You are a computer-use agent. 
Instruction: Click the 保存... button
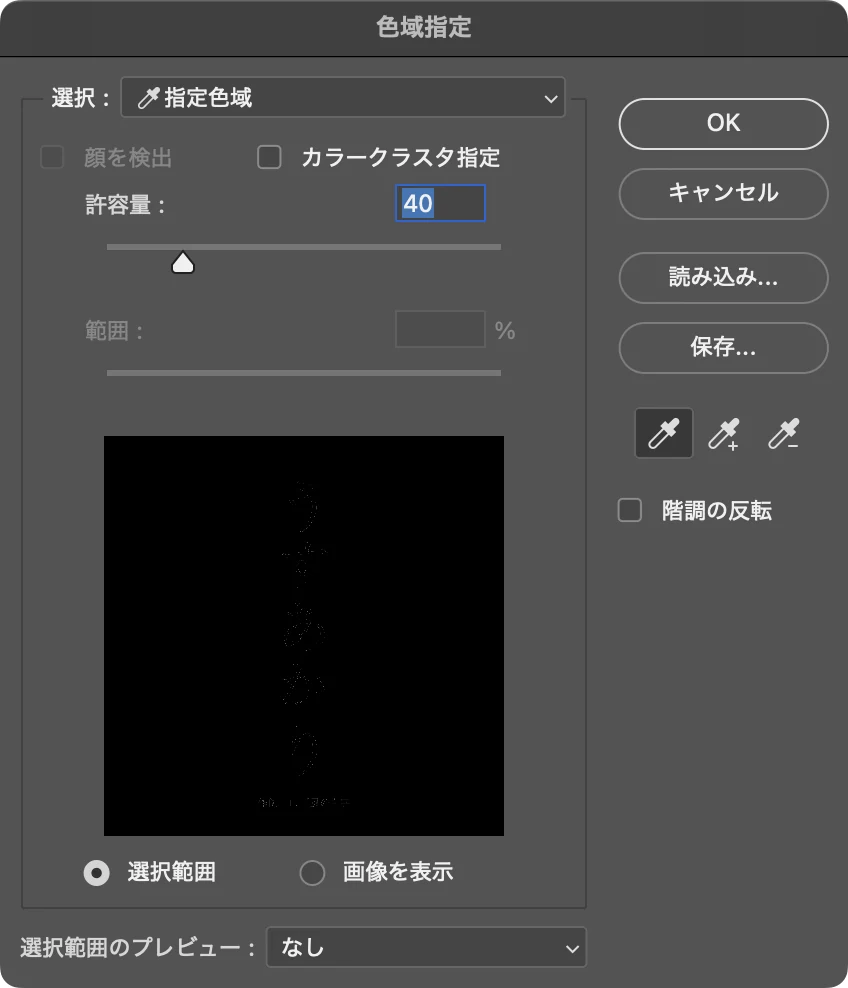[x=723, y=347]
